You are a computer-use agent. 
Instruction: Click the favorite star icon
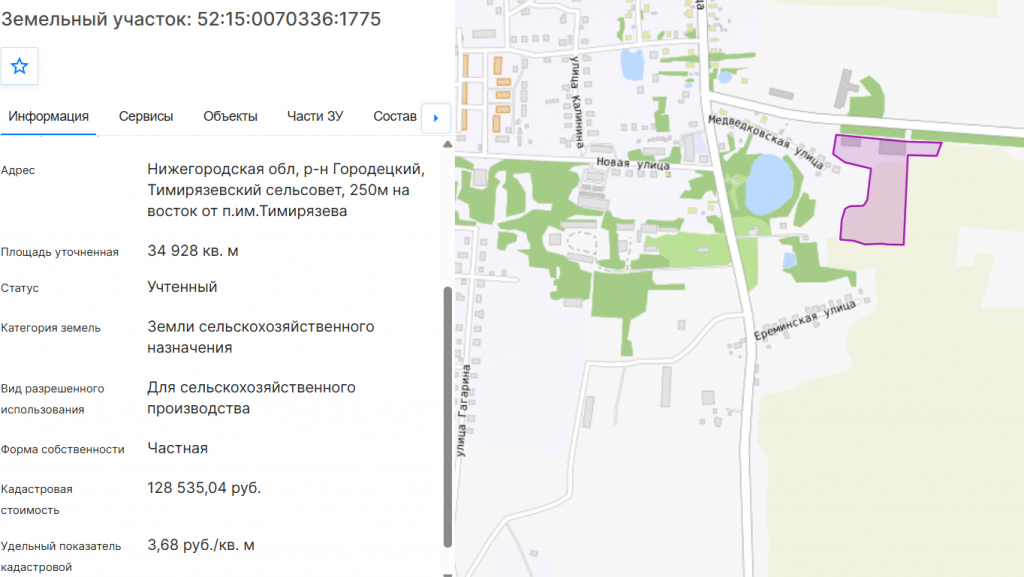tap(20, 66)
